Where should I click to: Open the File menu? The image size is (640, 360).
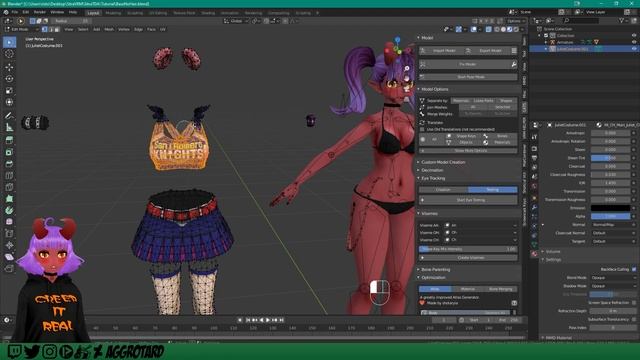click(15, 12)
